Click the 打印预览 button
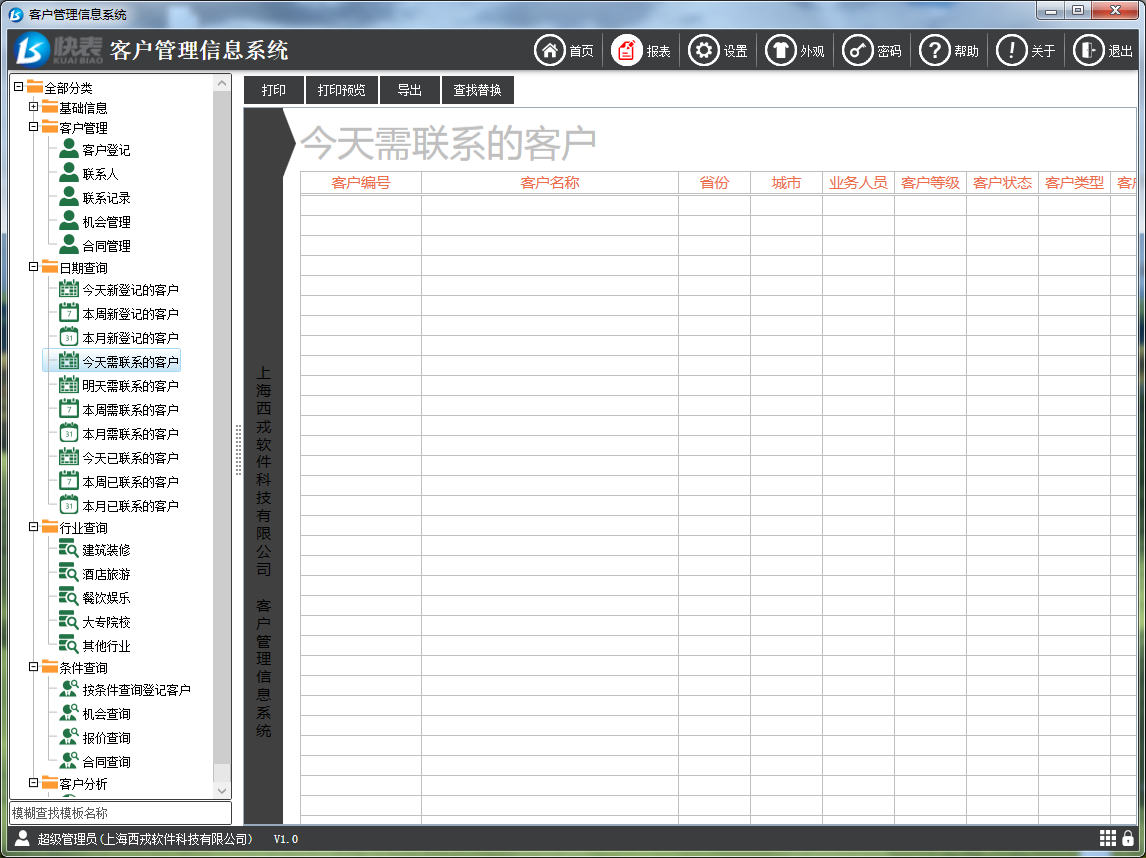 tap(341, 90)
